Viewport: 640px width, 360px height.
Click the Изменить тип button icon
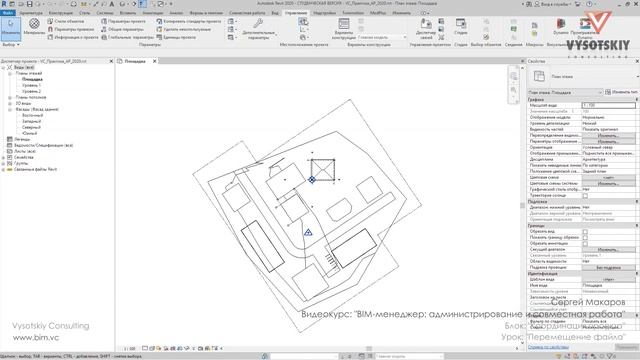click(x=608, y=92)
